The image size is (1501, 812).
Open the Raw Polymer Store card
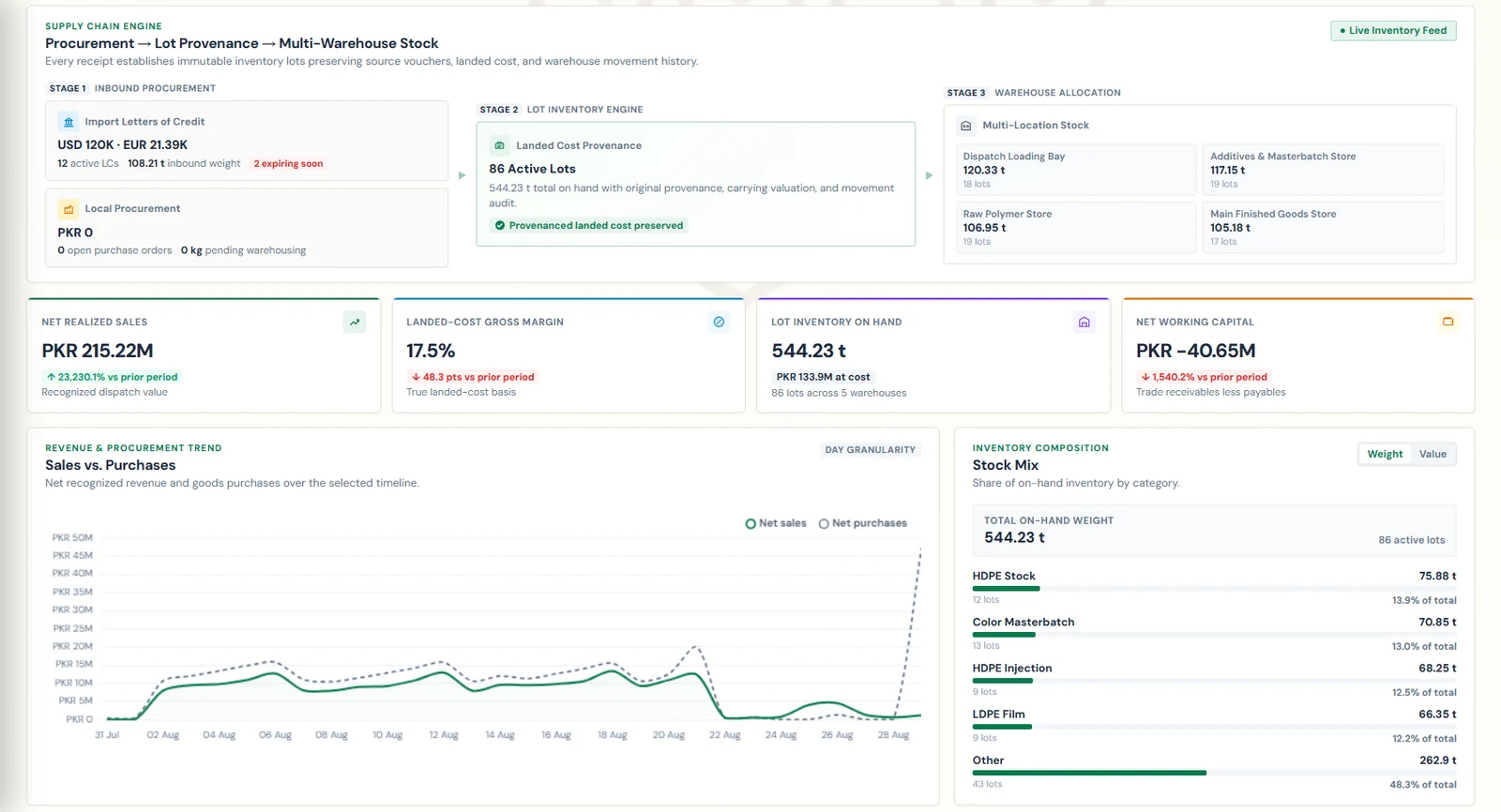click(1077, 227)
